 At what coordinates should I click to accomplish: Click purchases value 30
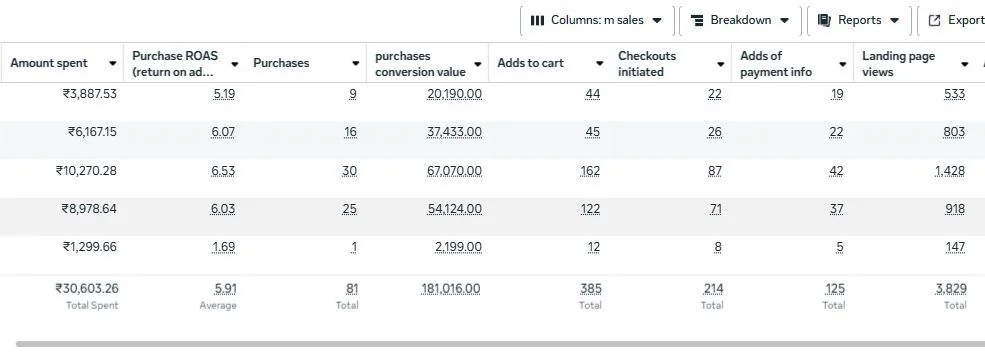(x=349, y=170)
